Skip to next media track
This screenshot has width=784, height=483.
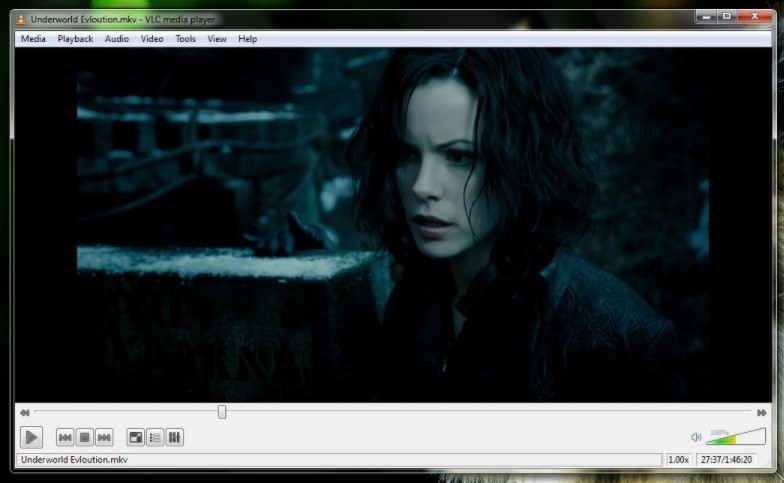coord(104,438)
